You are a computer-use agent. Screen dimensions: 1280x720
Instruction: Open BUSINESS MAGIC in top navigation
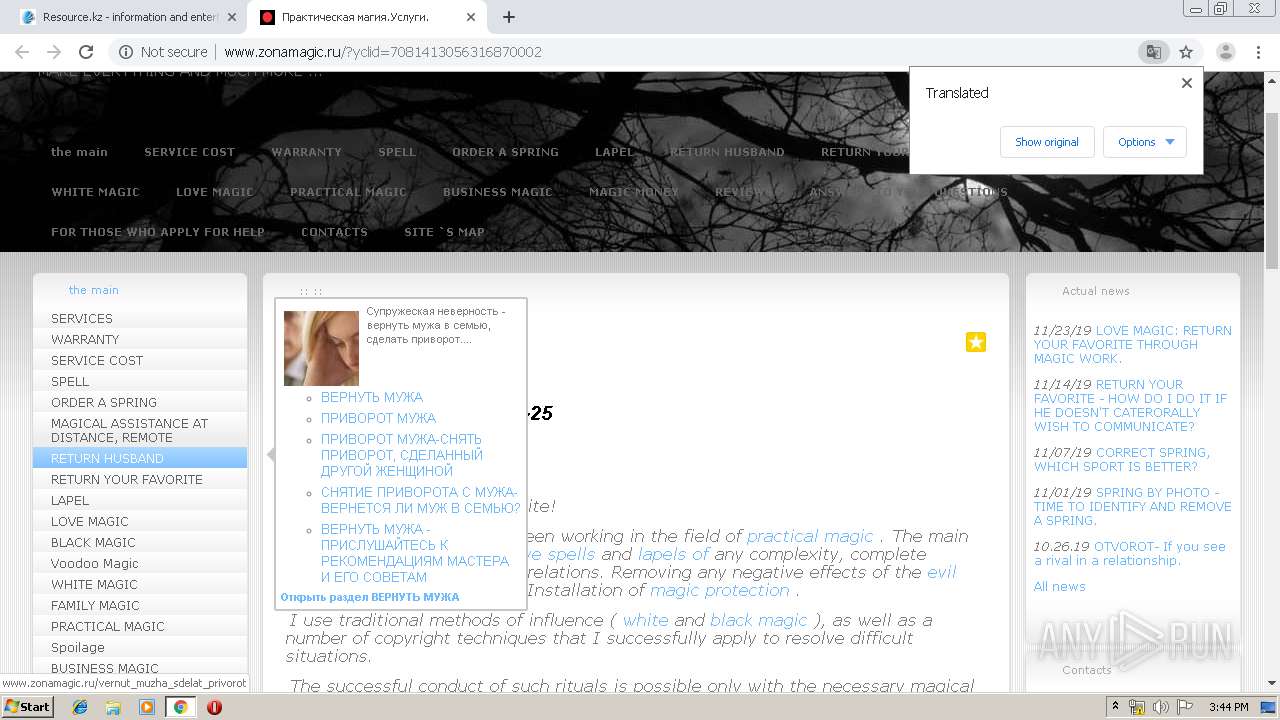click(x=498, y=192)
